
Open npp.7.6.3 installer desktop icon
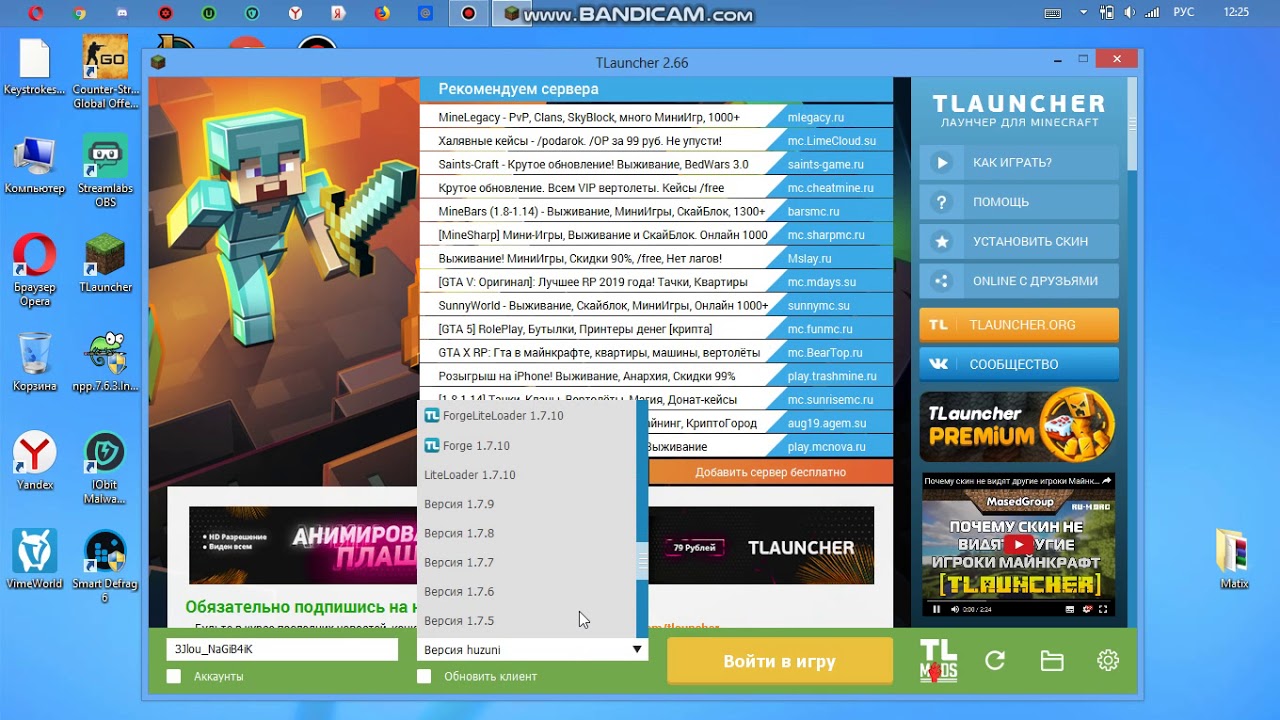tap(105, 362)
